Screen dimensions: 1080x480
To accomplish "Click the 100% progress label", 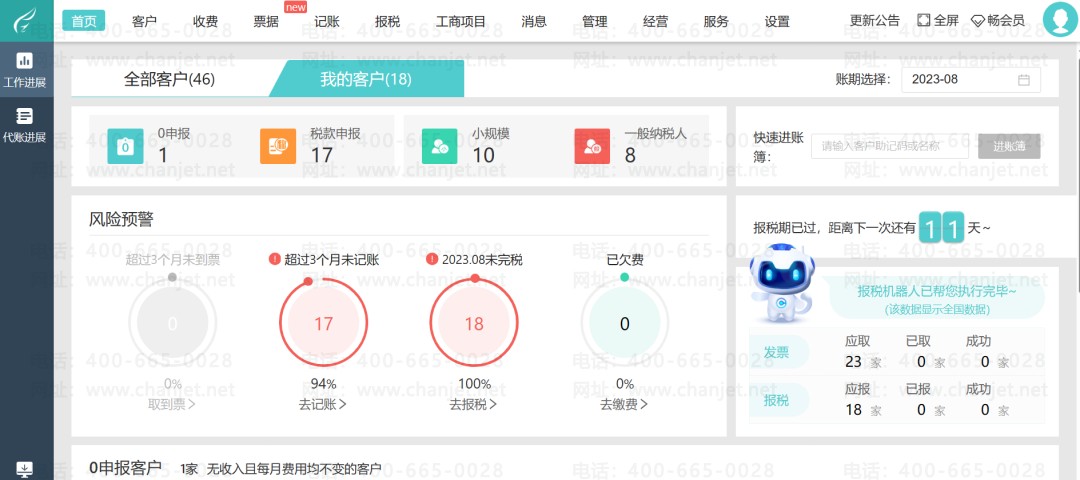I will click(x=474, y=384).
